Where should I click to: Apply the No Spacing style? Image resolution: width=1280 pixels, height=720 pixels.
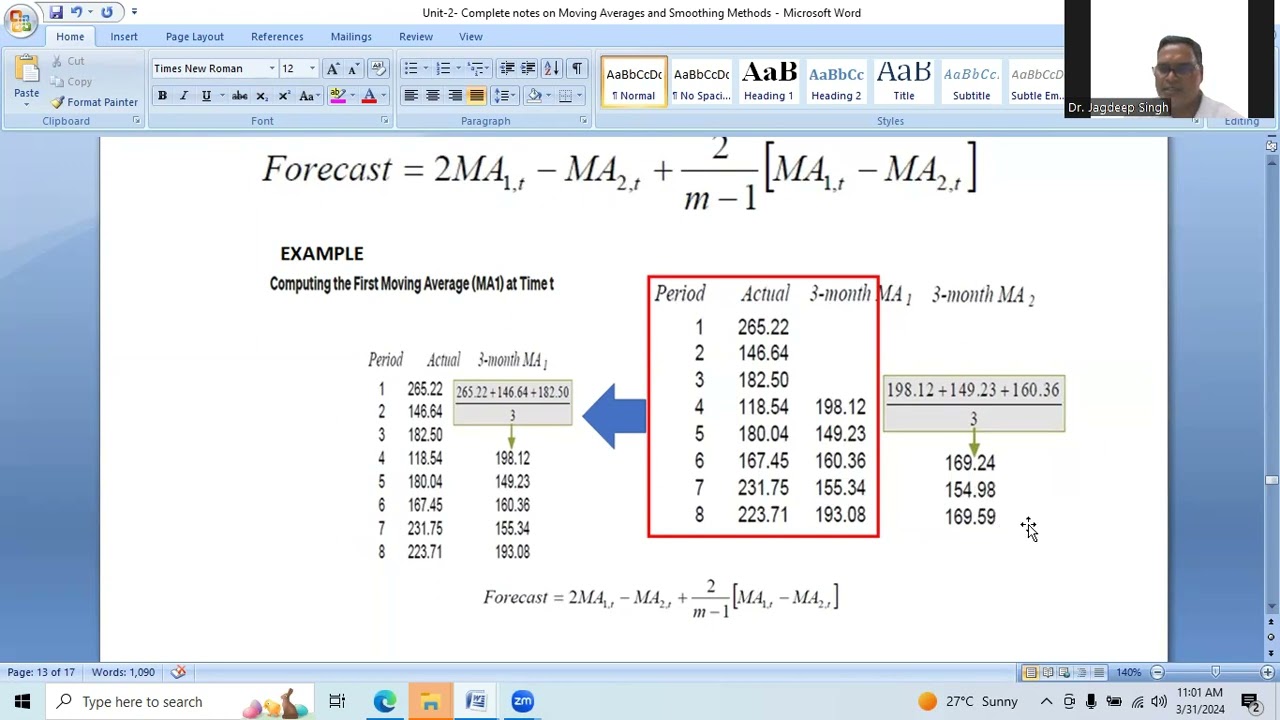click(x=701, y=82)
